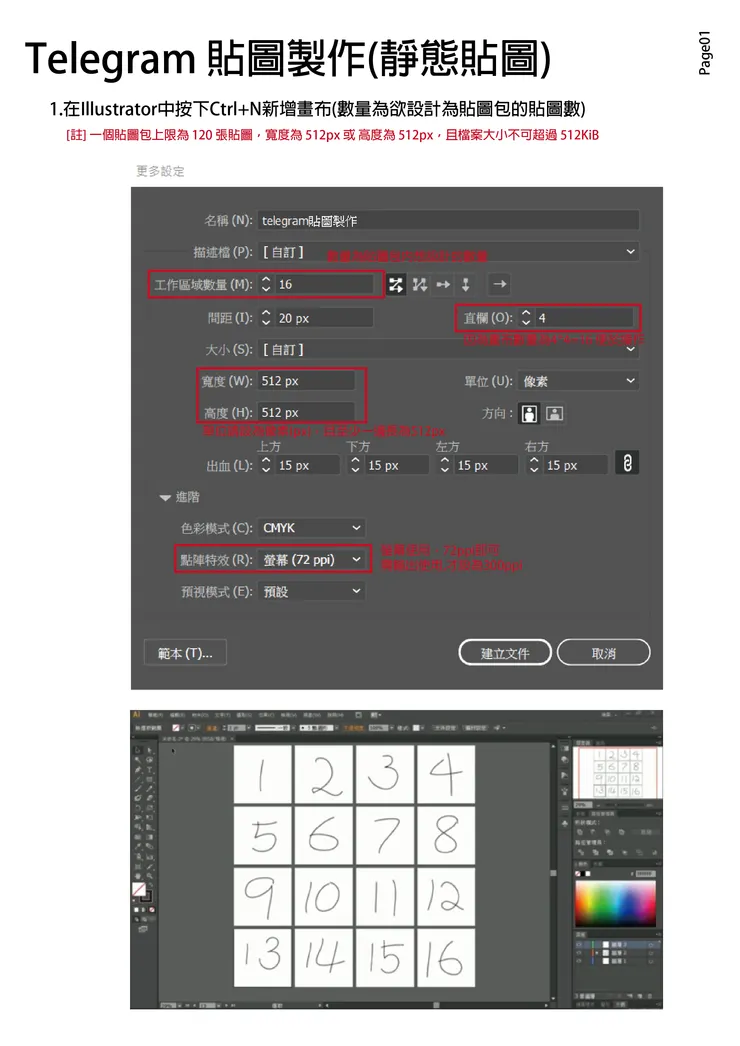Click the 上方 top bleed value field
740x1046 pixels.
point(306,465)
